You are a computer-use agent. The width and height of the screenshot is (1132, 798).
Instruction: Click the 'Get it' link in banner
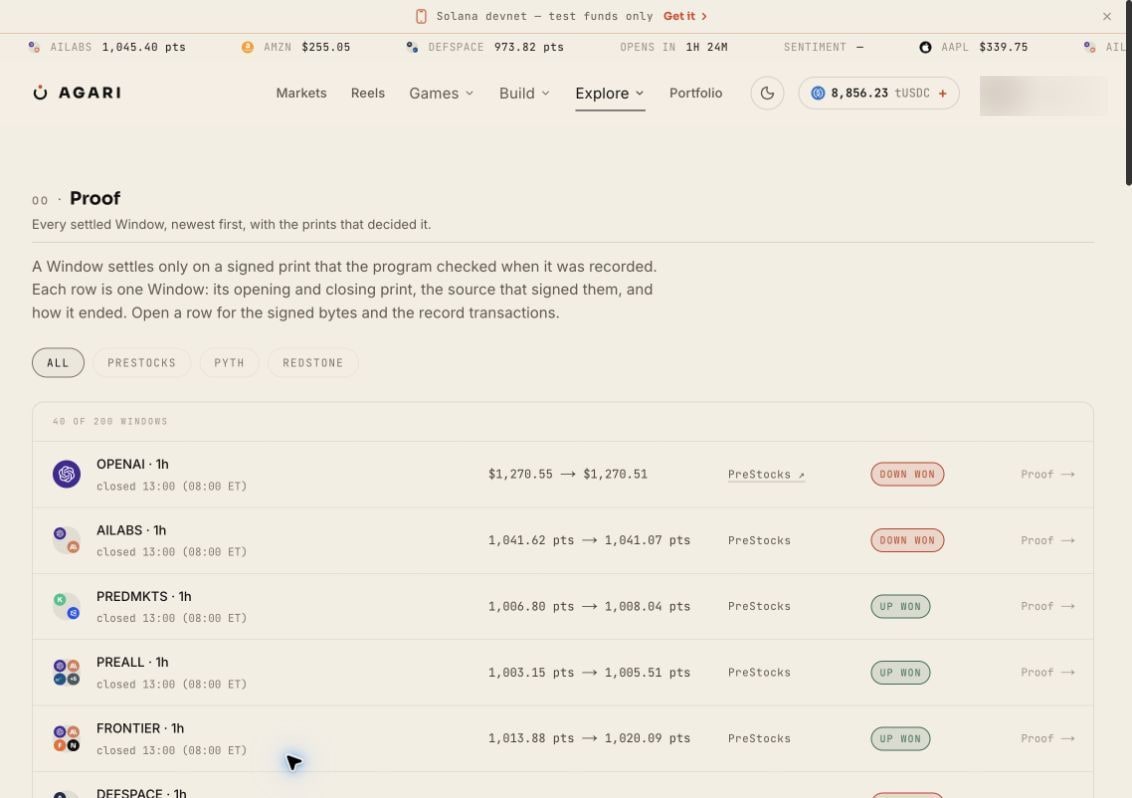point(684,16)
